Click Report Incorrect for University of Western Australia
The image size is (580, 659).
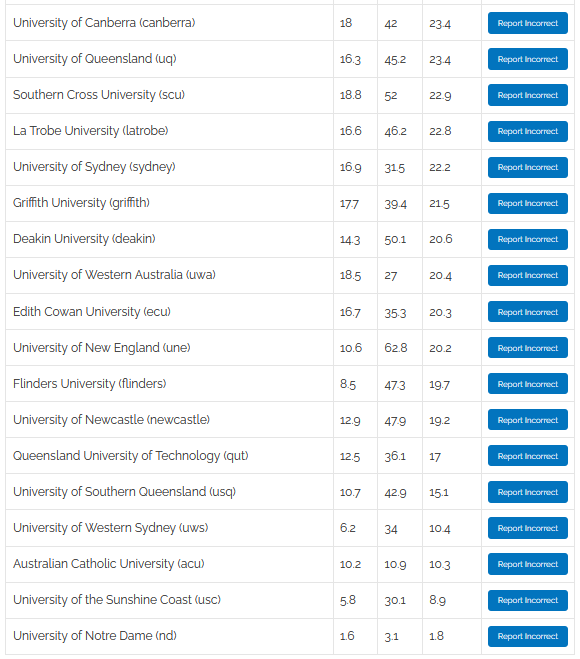point(527,275)
